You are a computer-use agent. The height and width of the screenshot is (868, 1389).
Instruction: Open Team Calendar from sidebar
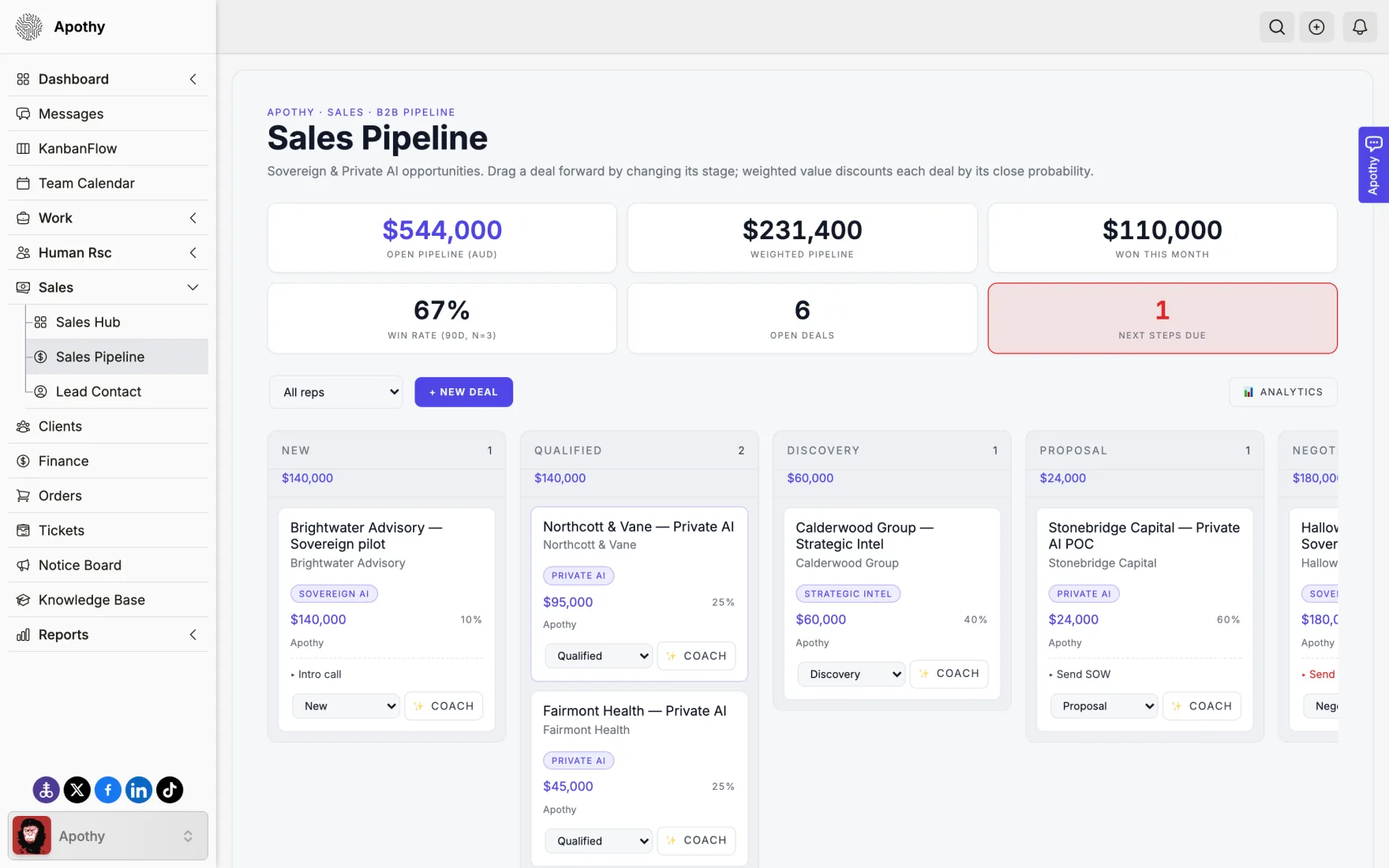[x=108, y=183]
